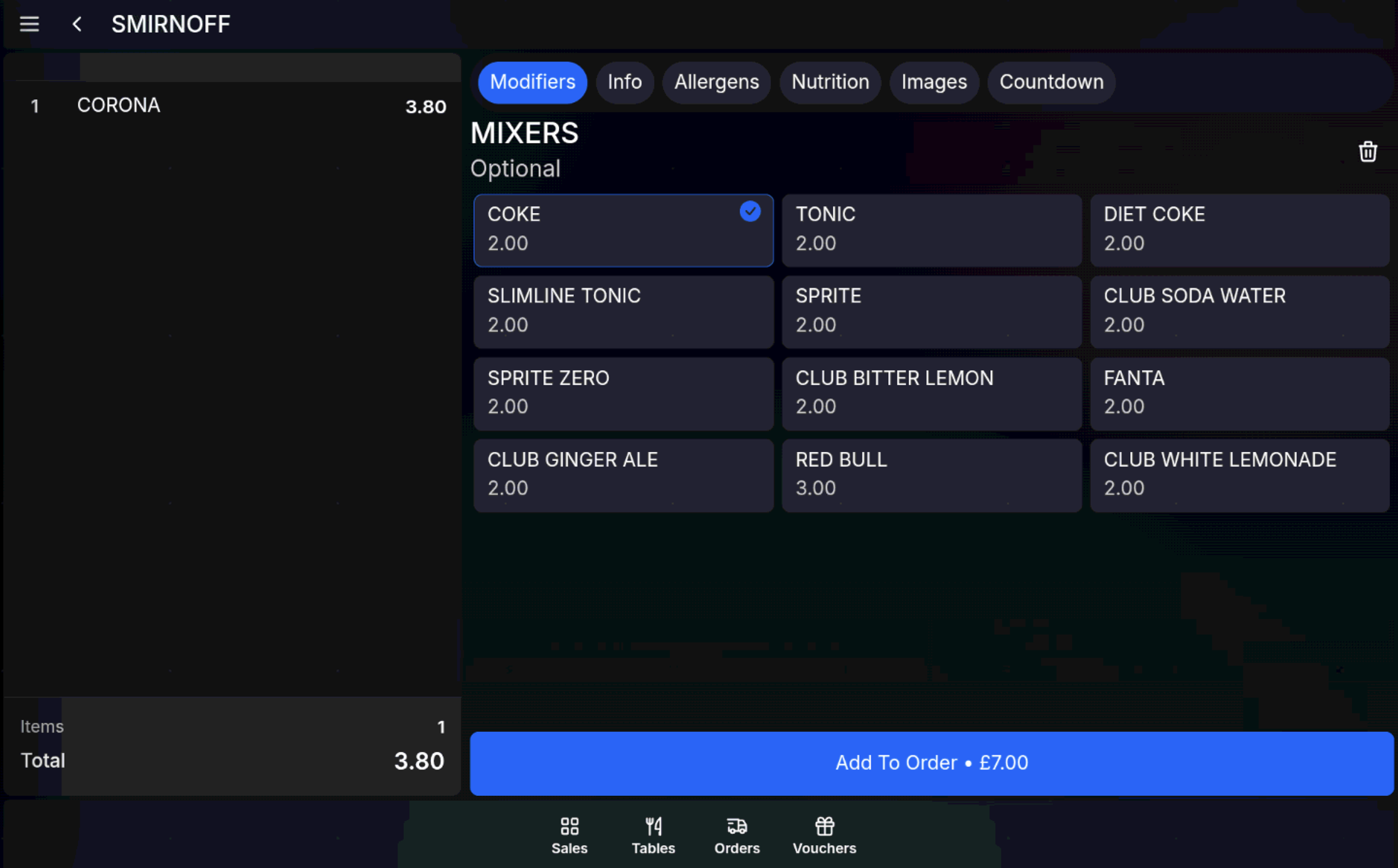Select the SPRITE mixer
The height and width of the screenshot is (868, 1398).
point(931,312)
